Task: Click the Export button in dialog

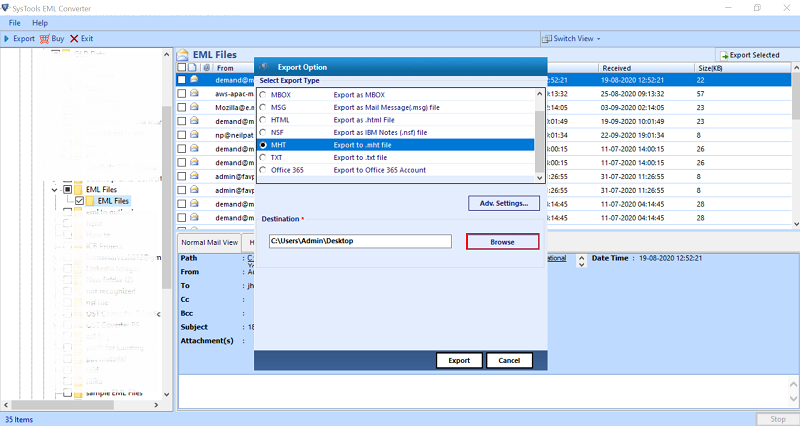Action: point(459,360)
